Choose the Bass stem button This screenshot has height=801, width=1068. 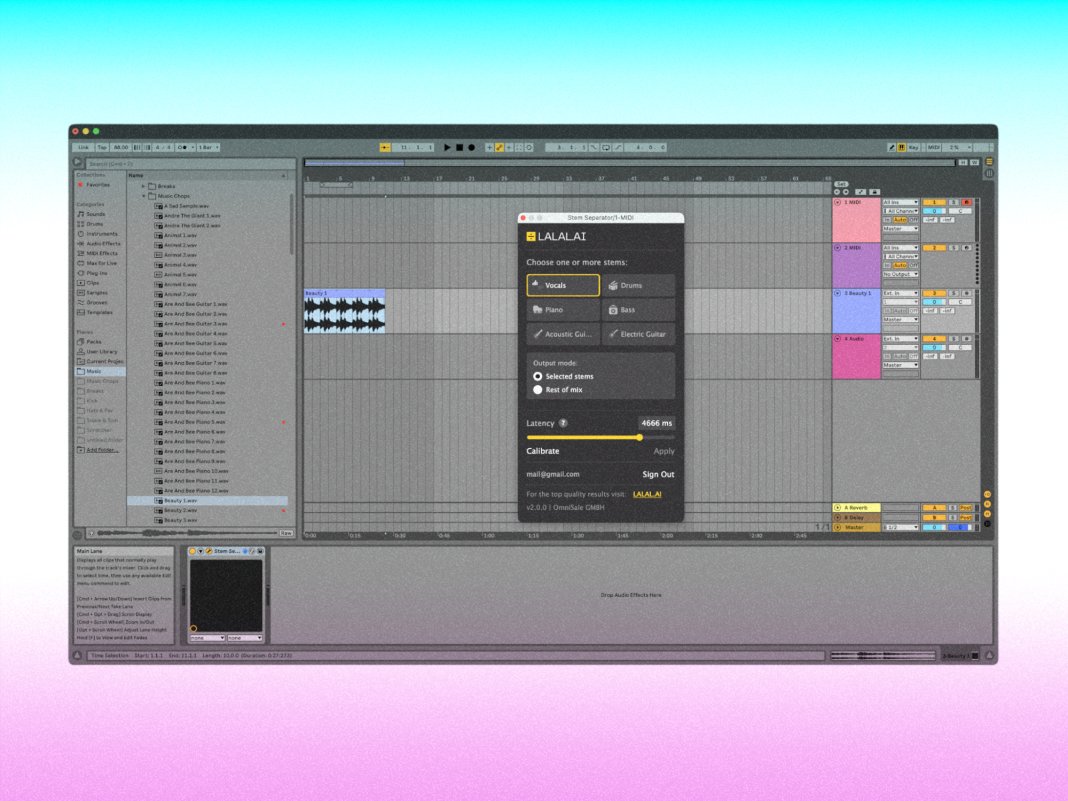pos(638,310)
